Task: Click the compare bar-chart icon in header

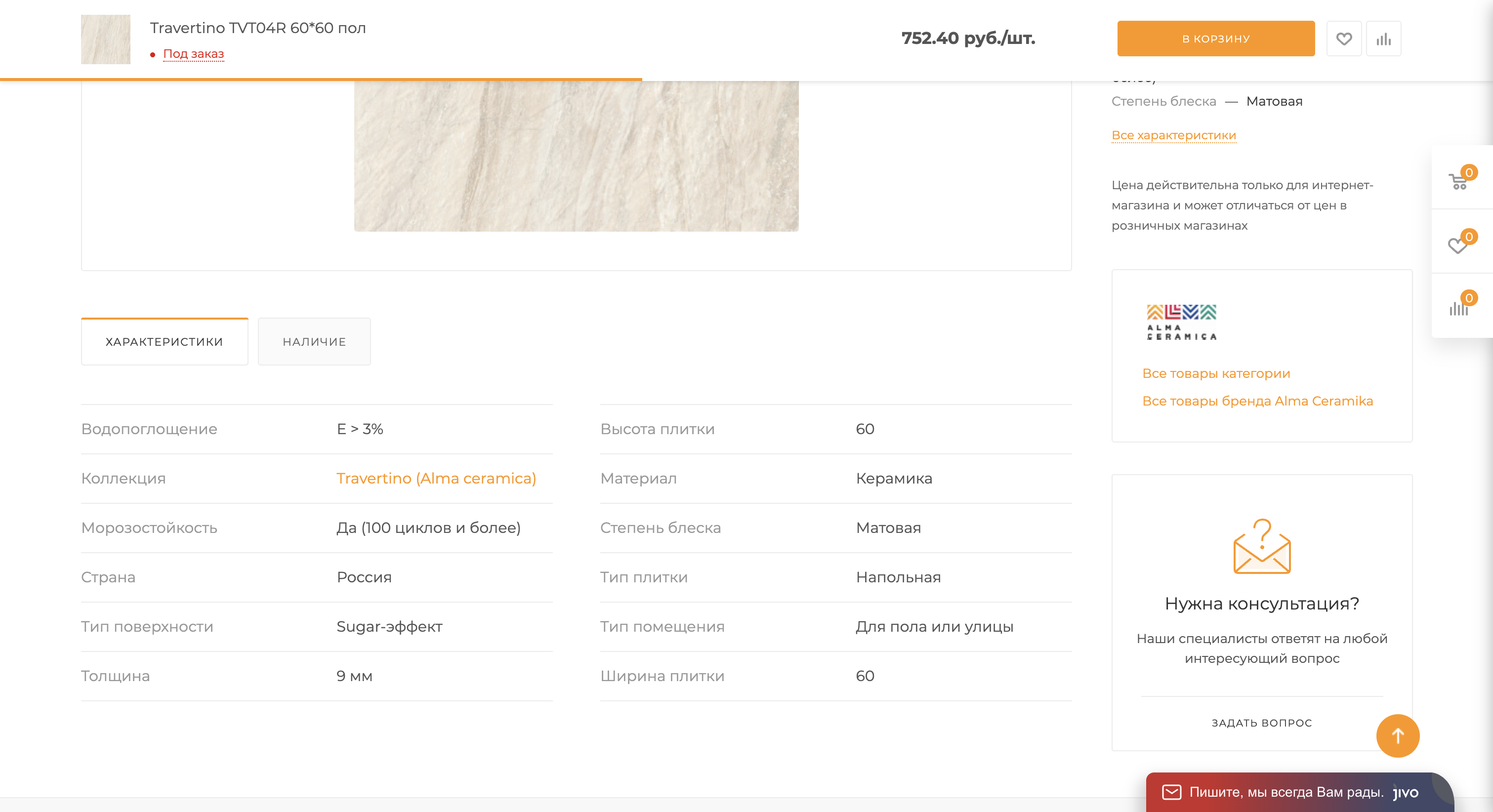Action: 1383,39
